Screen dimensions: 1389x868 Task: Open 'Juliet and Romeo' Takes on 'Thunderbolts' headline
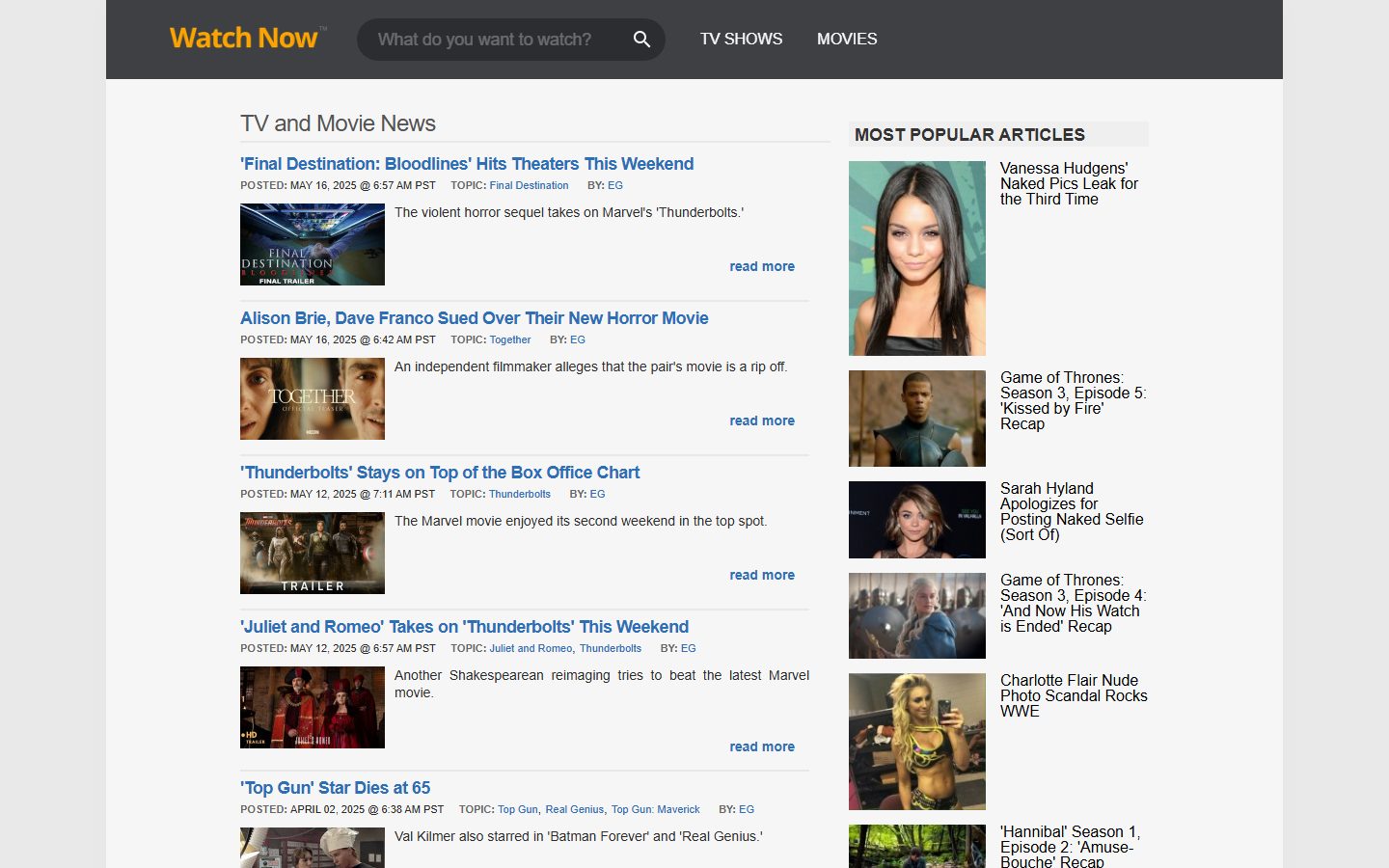(464, 627)
